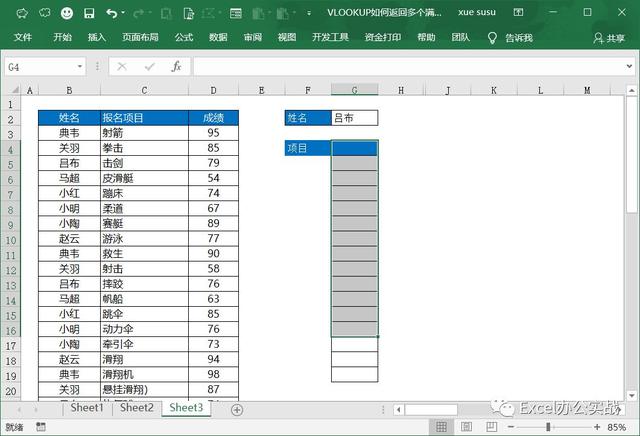640x436 pixels.
Task: Open the 文件 menu
Action: tap(22, 38)
